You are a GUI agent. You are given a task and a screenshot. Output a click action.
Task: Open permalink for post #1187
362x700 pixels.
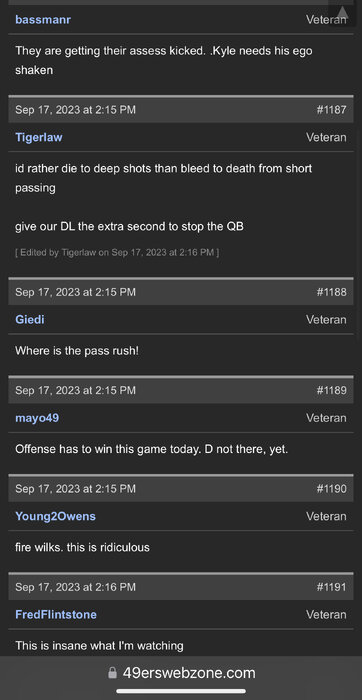331,110
